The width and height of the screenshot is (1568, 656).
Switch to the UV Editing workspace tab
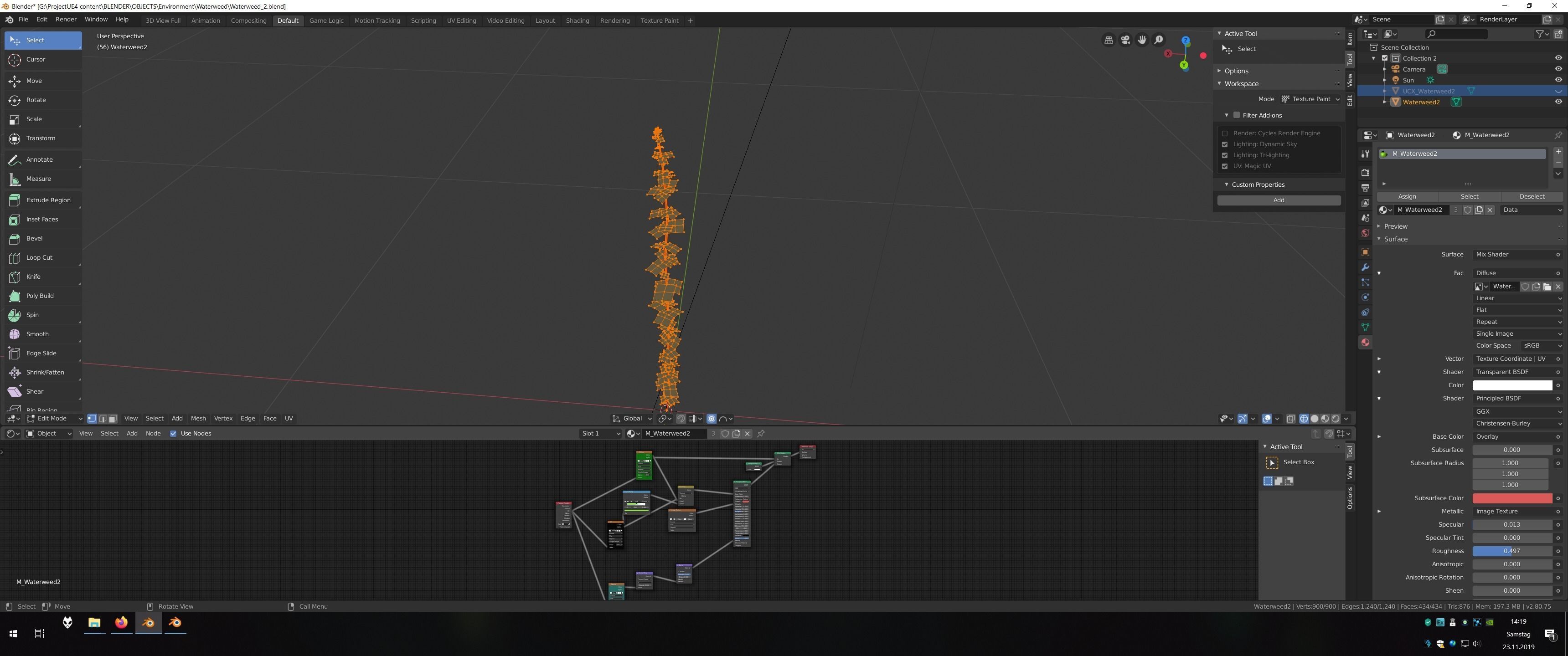461,20
